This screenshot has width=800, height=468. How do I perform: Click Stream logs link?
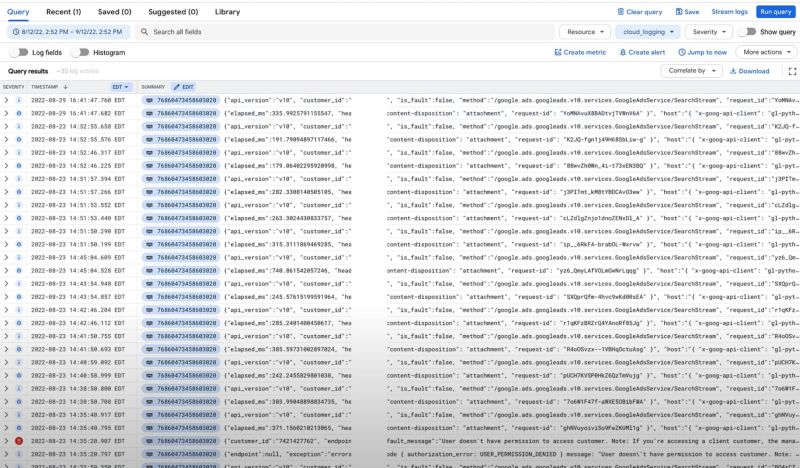click(730, 12)
